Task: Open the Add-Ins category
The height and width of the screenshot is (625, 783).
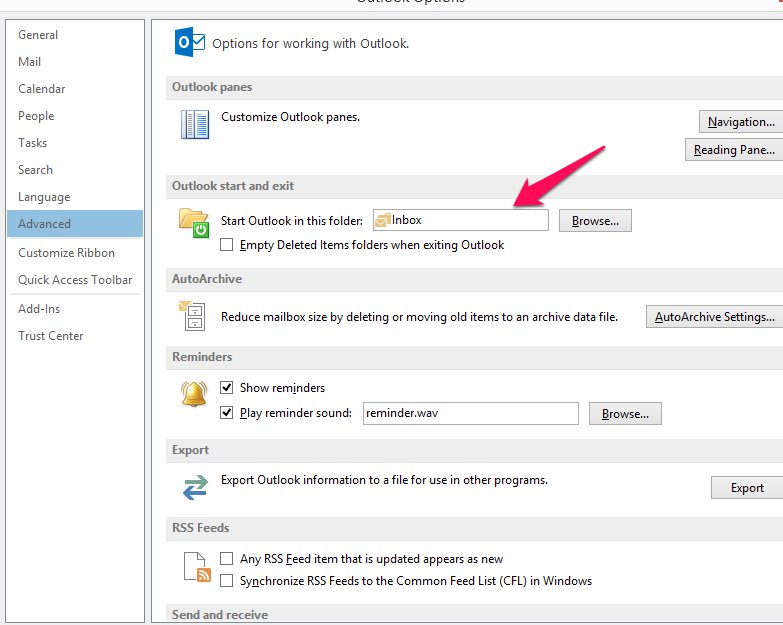Action: pyautogui.click(x=75, y=309)
